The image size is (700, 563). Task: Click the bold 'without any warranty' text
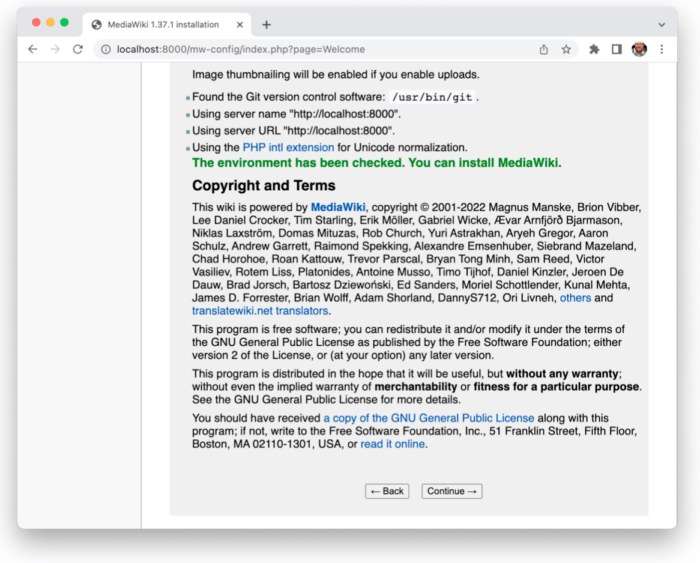coord(562,374)
